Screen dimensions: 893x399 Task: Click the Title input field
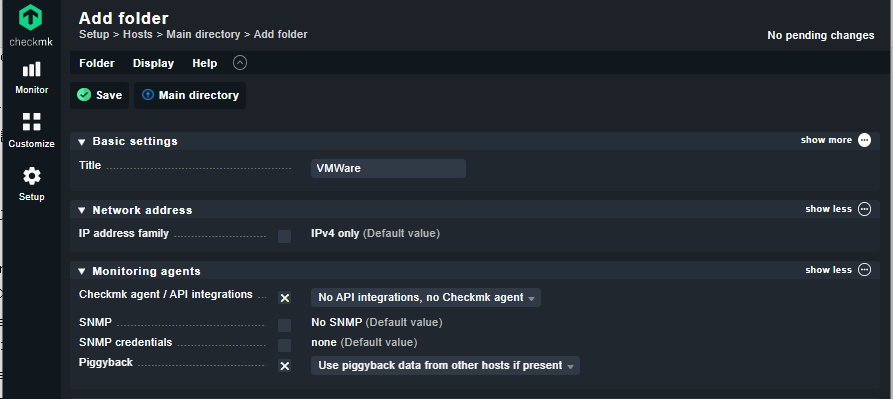(388, 168)
